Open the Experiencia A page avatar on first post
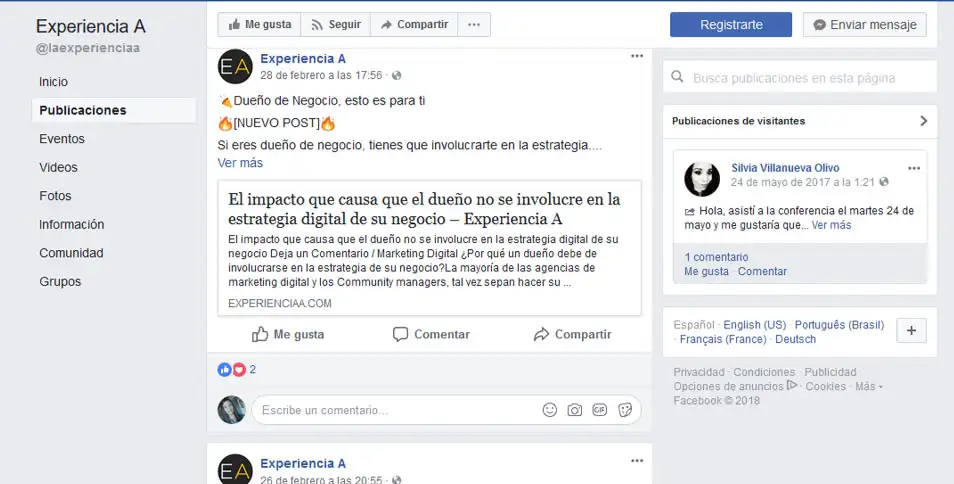The image size is (954, 484). click(x=235, y=66)
